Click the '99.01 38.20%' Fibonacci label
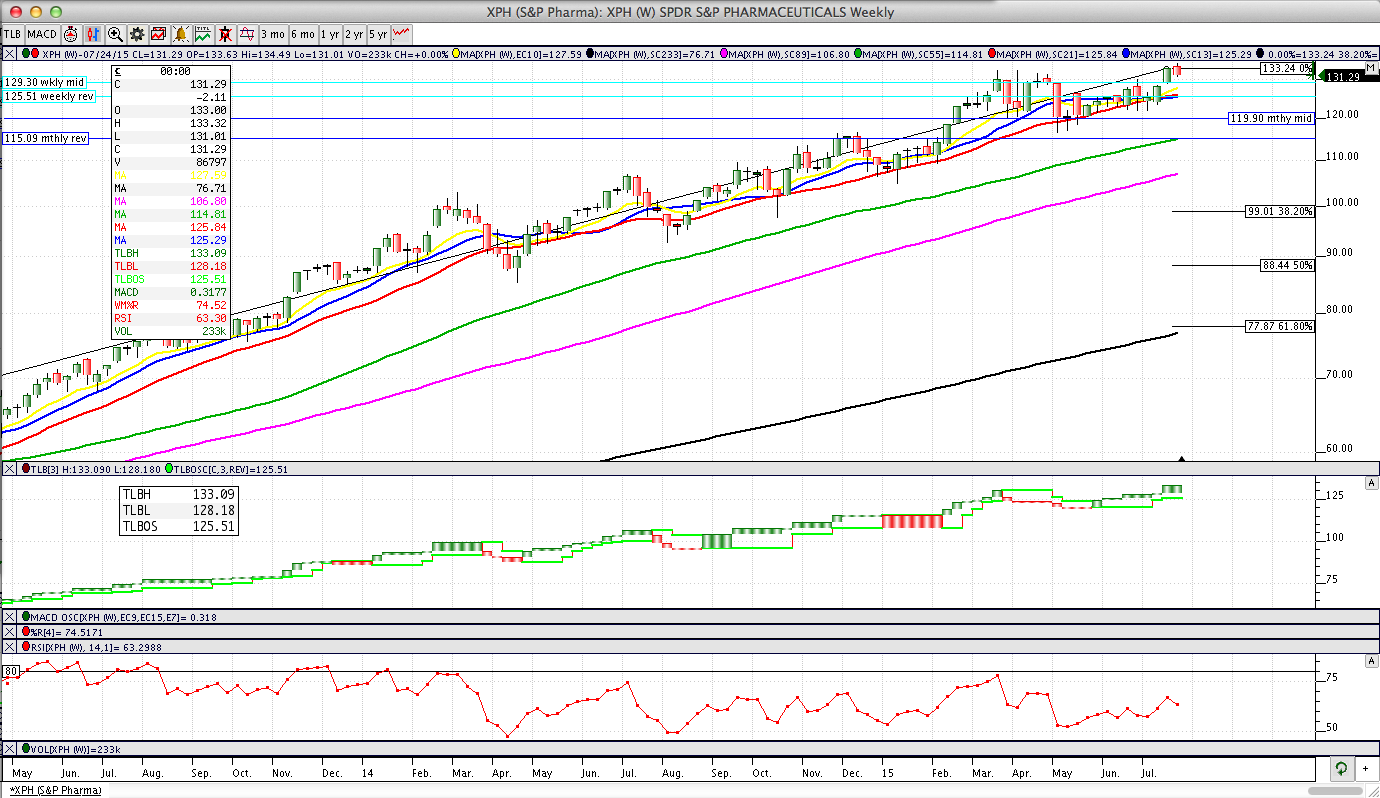 [1279, 211]
